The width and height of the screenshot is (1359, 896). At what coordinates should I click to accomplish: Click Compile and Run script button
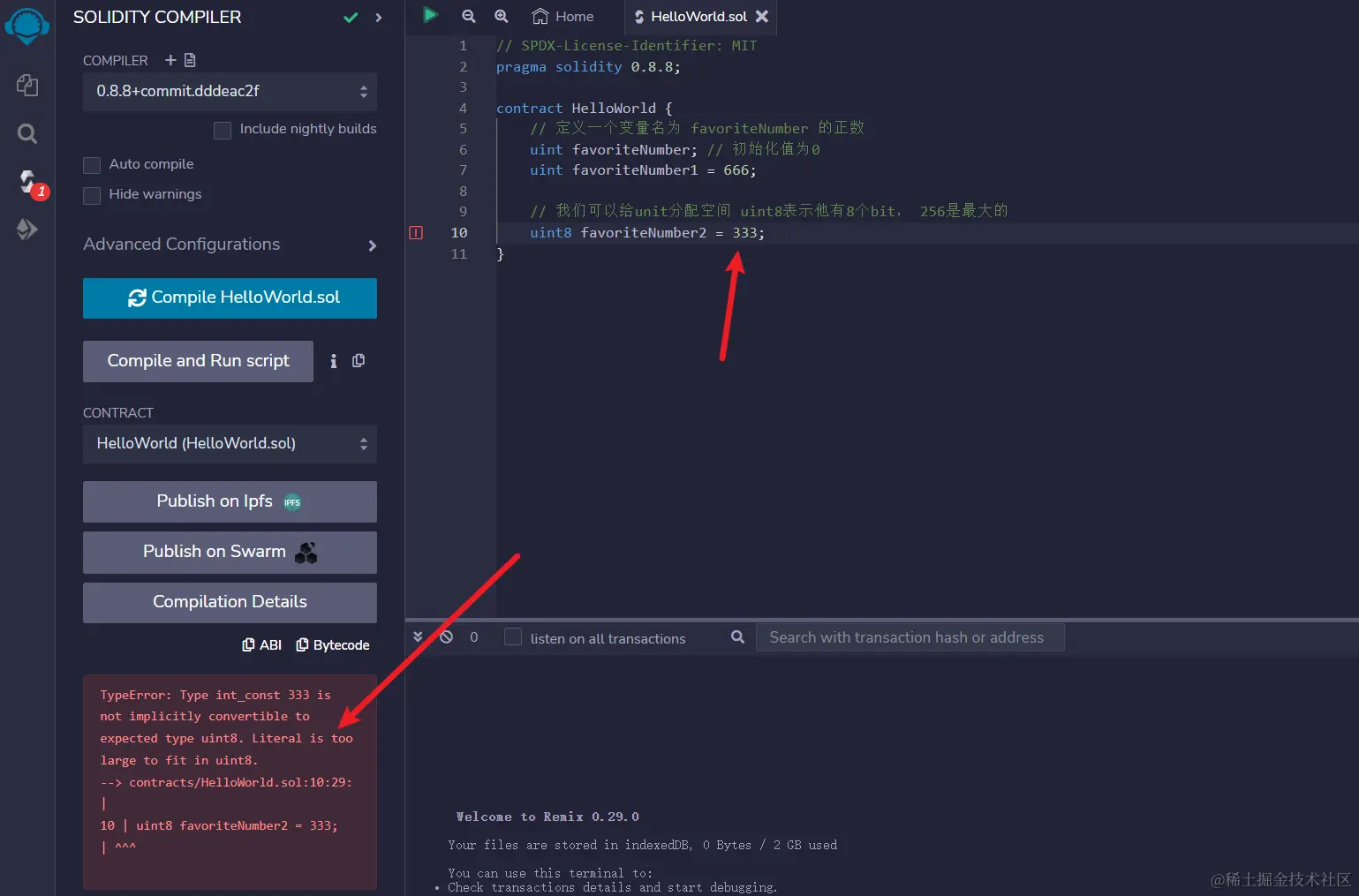pos(198,361)
